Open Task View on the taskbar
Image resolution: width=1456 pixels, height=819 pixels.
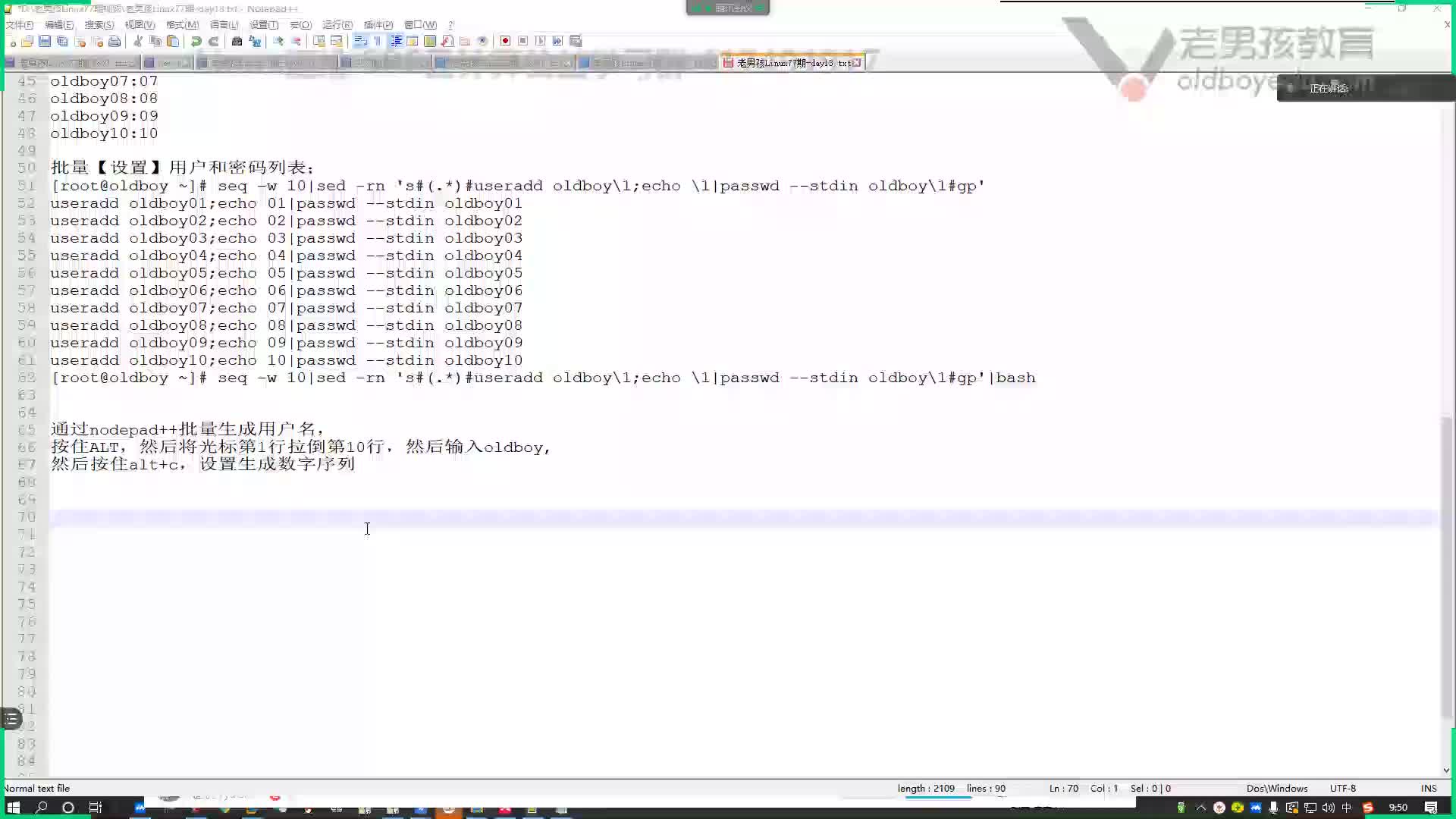[x=96, y=808]
